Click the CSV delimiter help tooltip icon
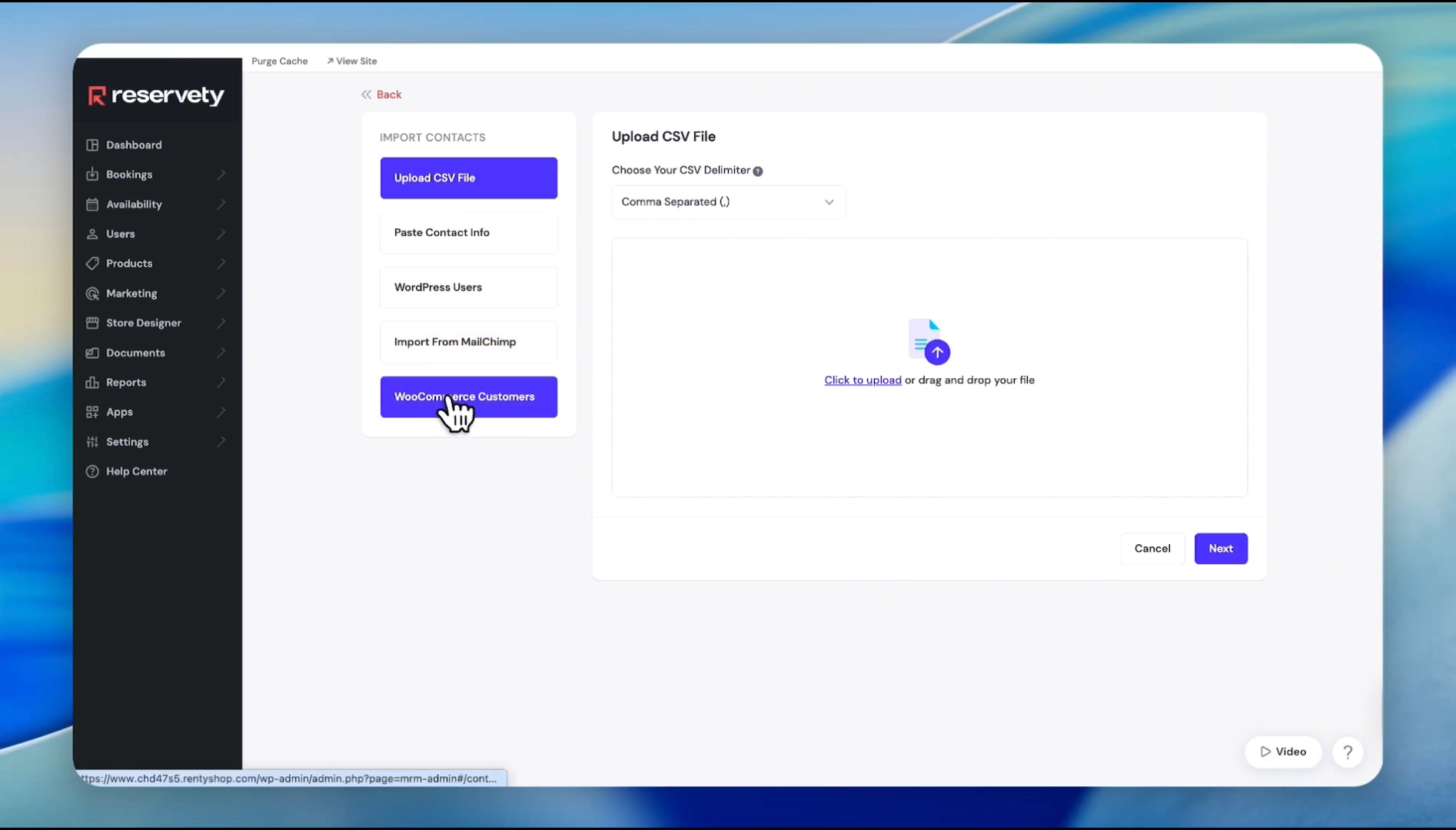The image size is (1456, 830). click(758, 171)
